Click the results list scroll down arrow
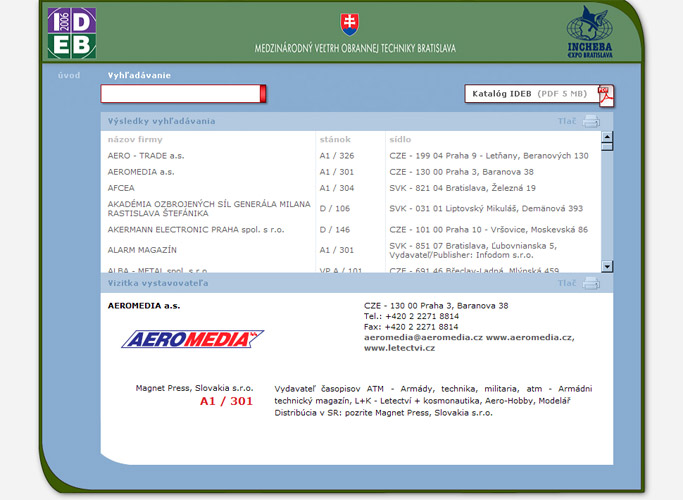The height and width of the screenshot is (500, 683). point(607,266)
